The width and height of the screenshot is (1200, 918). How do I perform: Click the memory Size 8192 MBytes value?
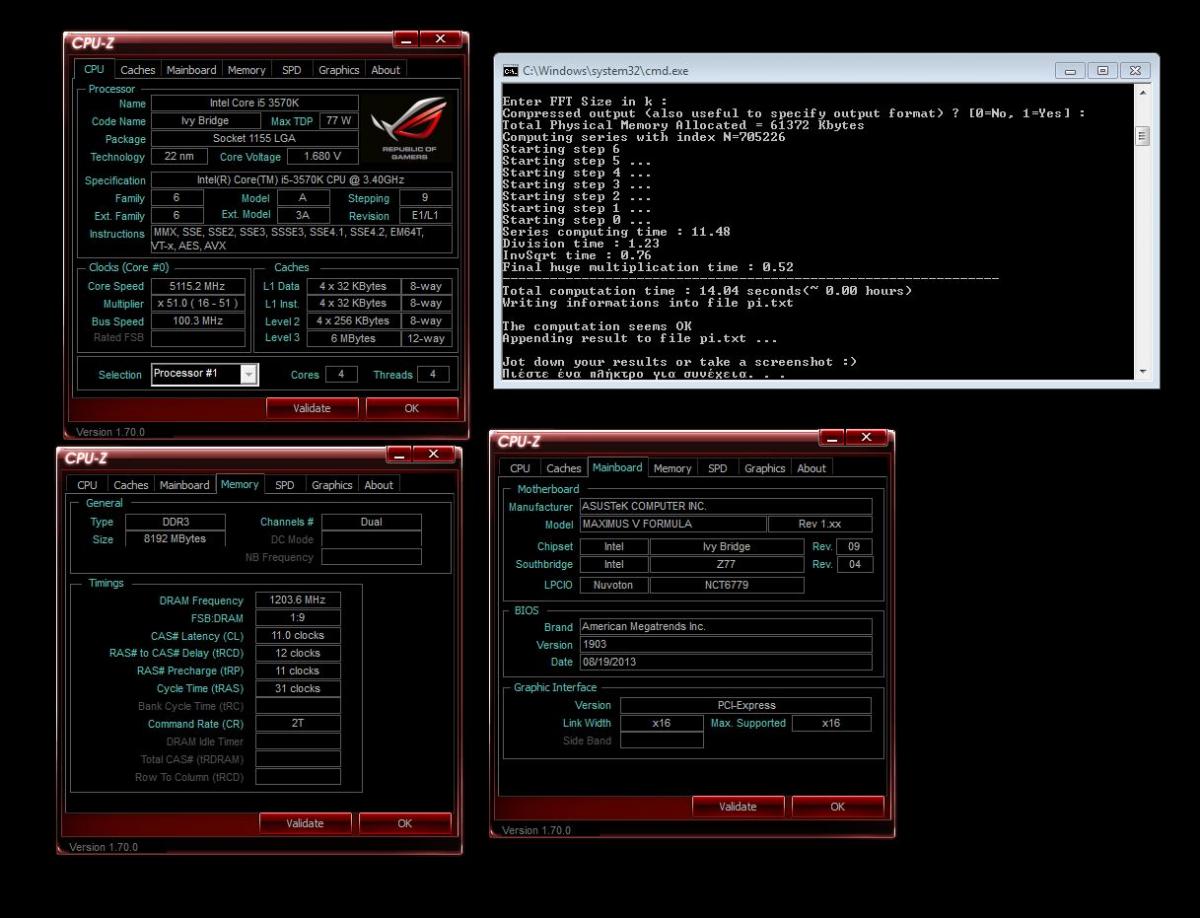(177, 539)
